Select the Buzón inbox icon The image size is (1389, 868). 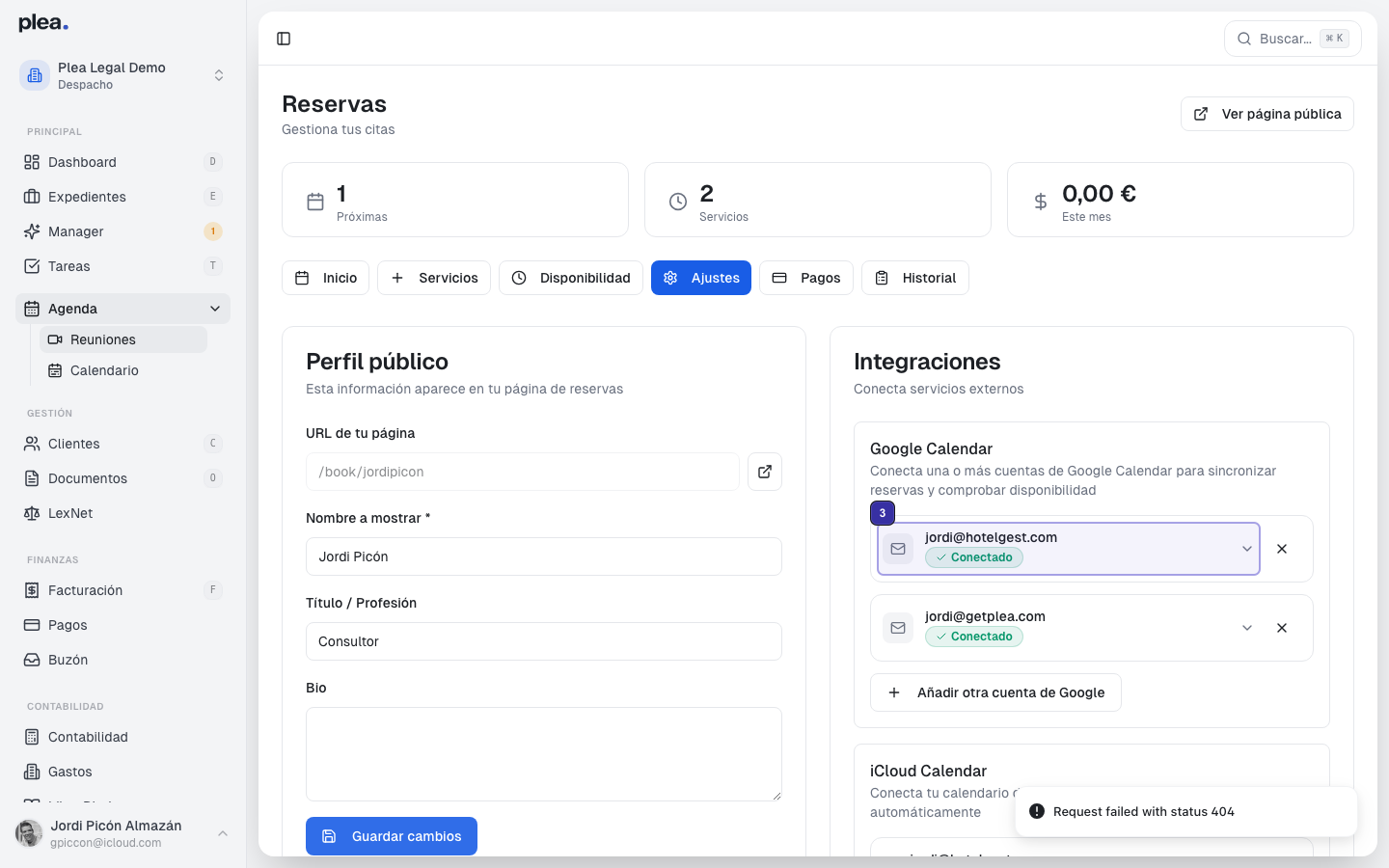[30, 660]
